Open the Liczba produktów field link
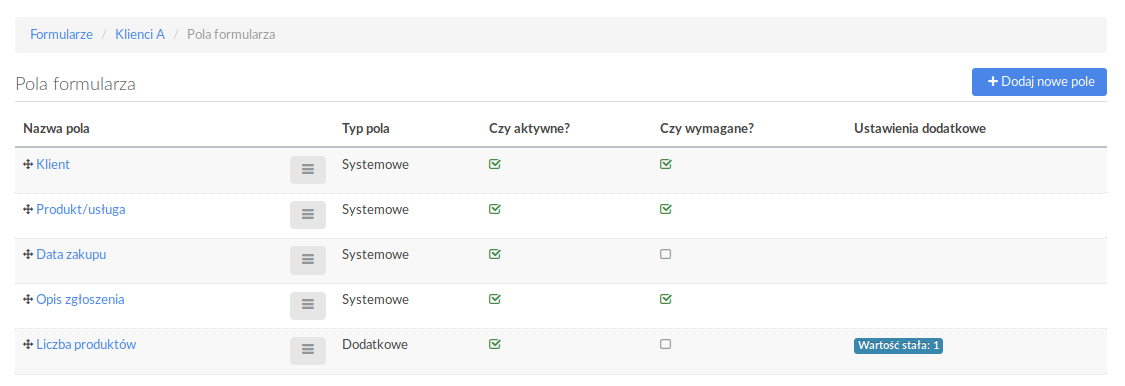 (x=86, y=344)
